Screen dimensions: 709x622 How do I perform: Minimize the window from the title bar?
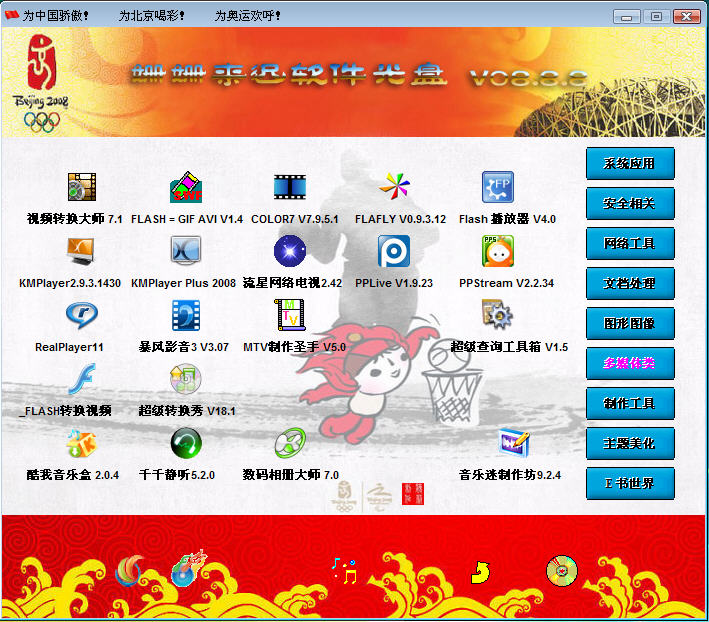click(x=627, y=17)
